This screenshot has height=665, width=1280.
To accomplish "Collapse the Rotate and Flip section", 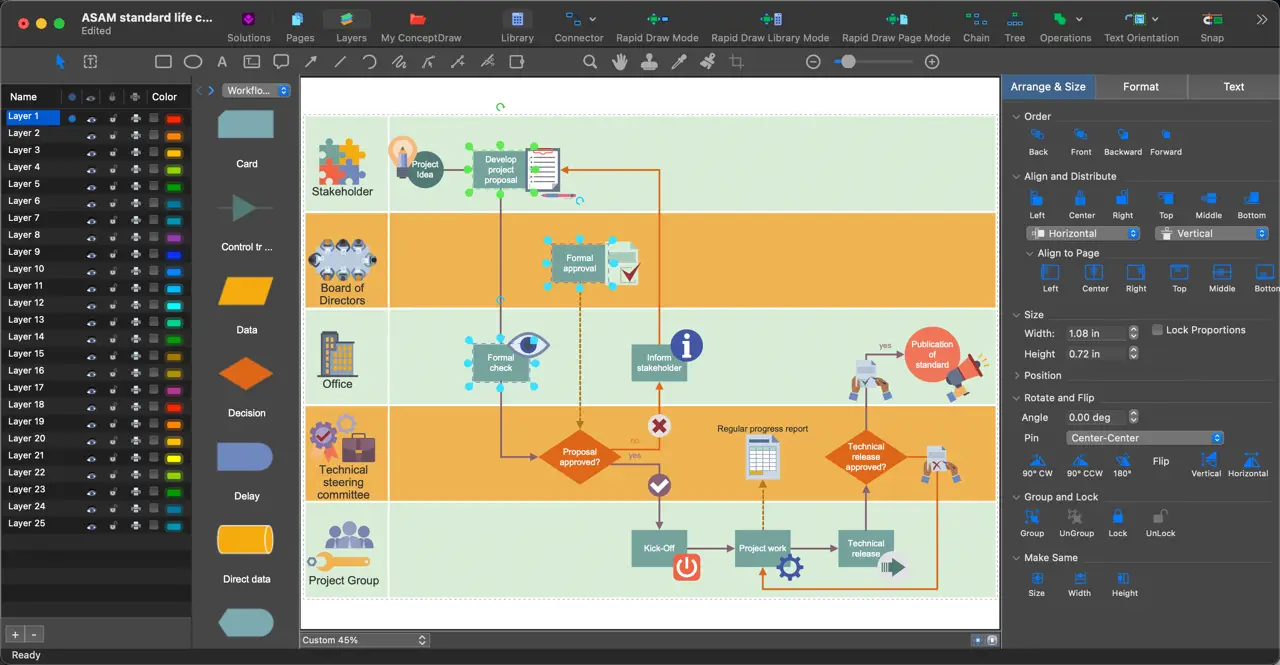I will pos(1017,398).
